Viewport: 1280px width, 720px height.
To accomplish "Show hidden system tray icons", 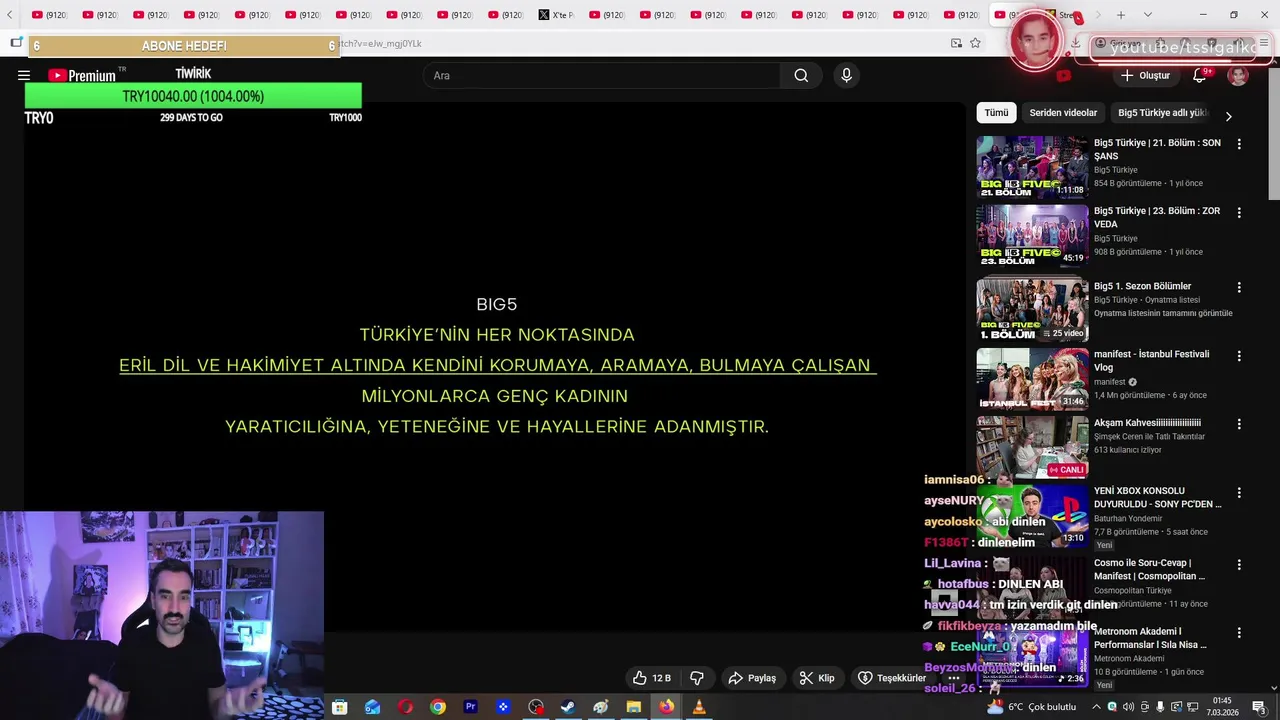I will click(1095, 707).
